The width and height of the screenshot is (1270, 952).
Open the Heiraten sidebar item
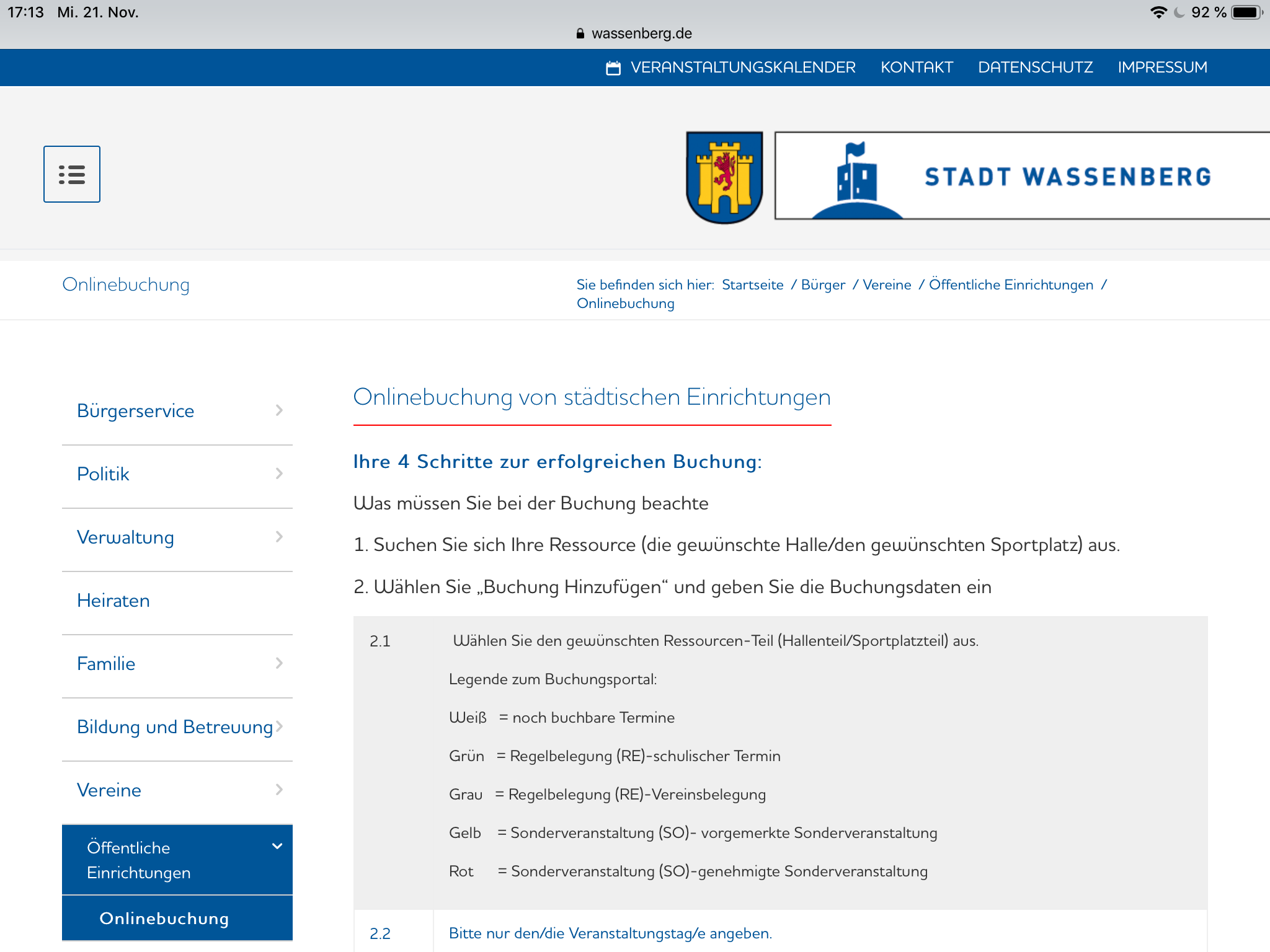point(113,601)
